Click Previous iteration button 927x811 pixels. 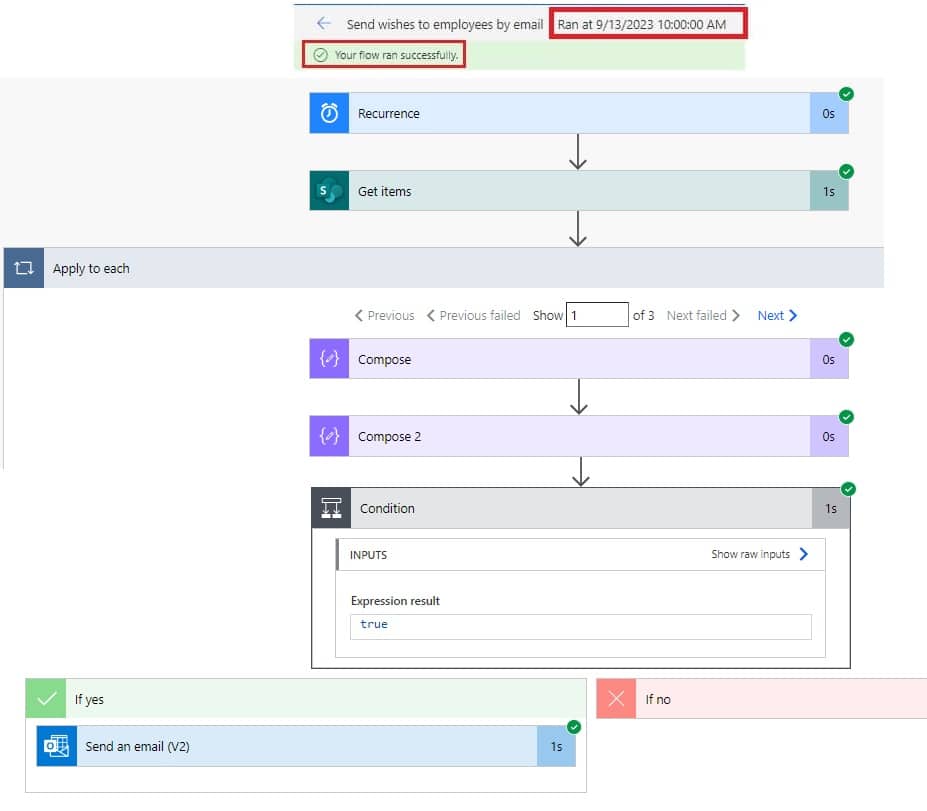pos(384,316)
